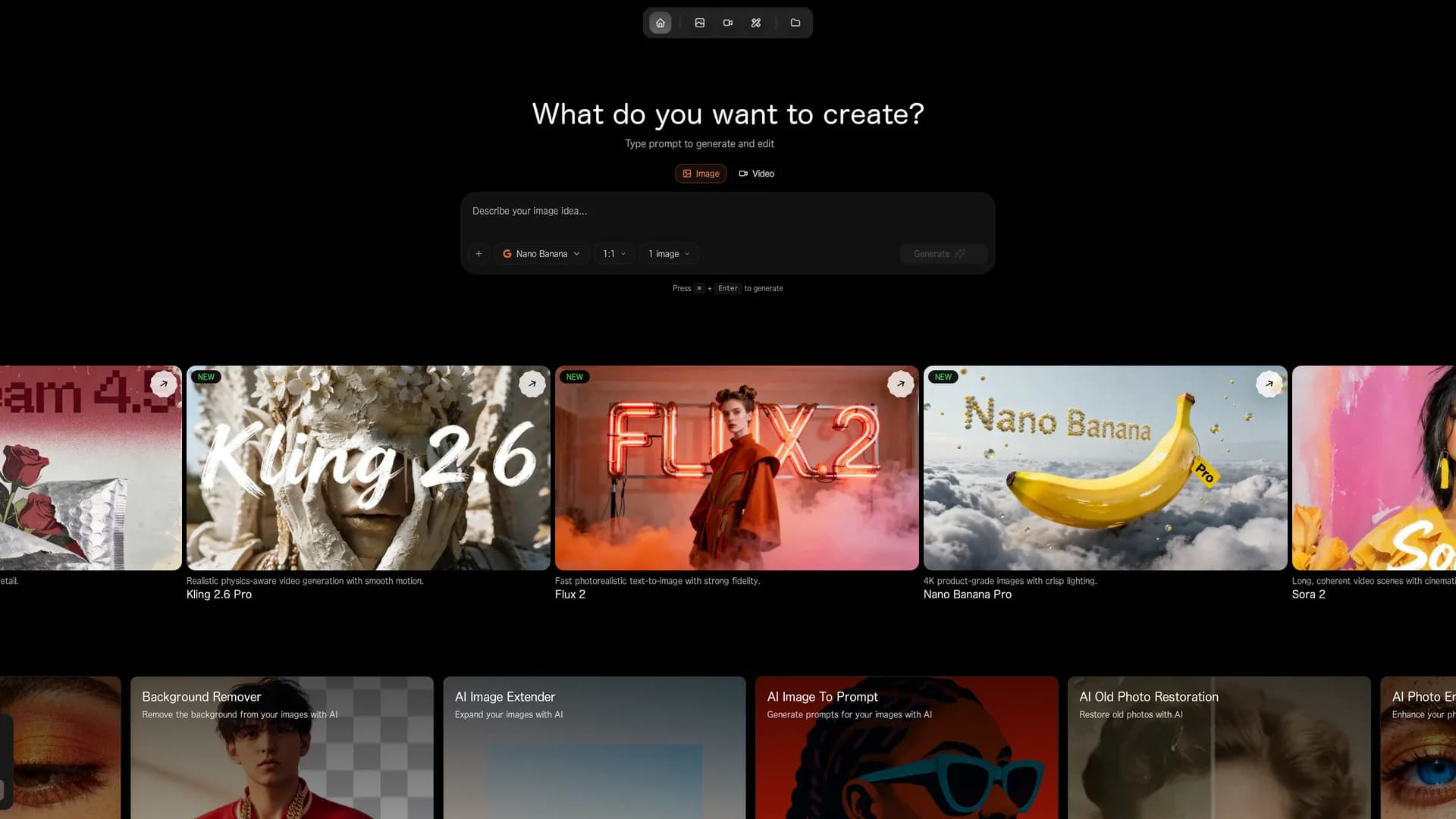Expand the Nano Banana model dropdown
The image size is (1456, 819).
pyautogui.click(x=541, y=254)
